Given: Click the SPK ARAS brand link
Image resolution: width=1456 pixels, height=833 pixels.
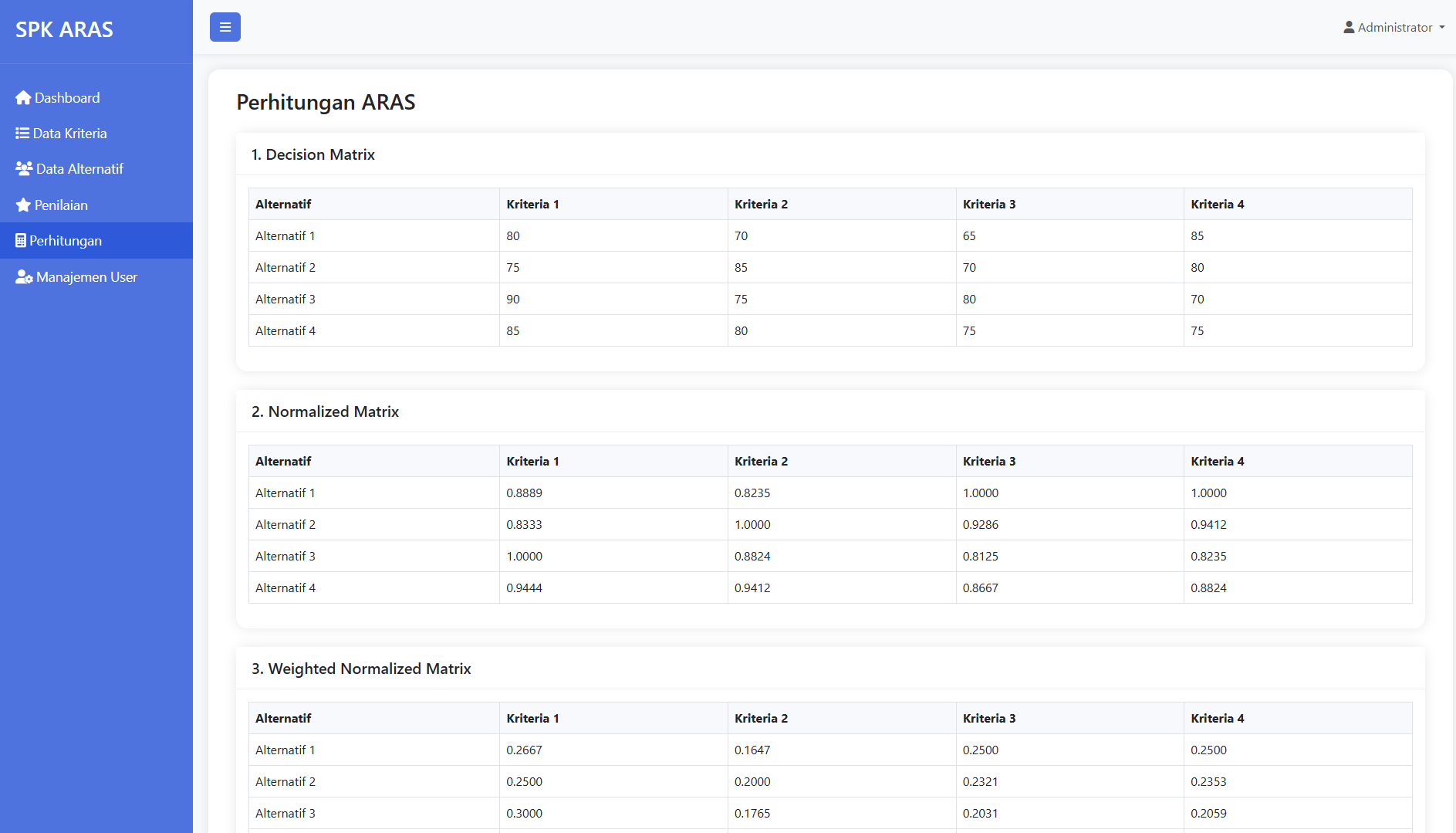Looking at the screenshot, I should 64,29.
